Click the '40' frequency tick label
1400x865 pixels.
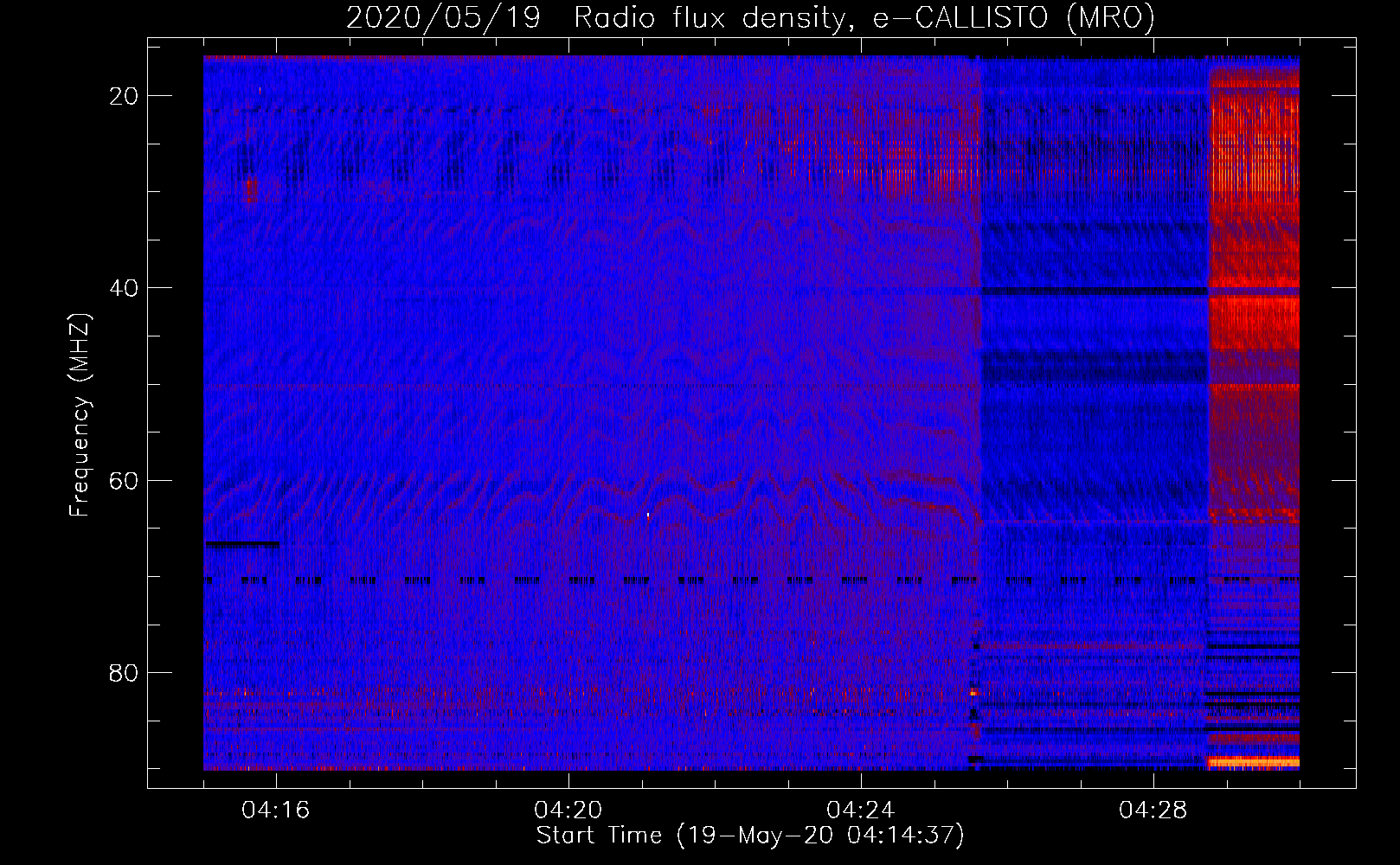click(125, 288)
